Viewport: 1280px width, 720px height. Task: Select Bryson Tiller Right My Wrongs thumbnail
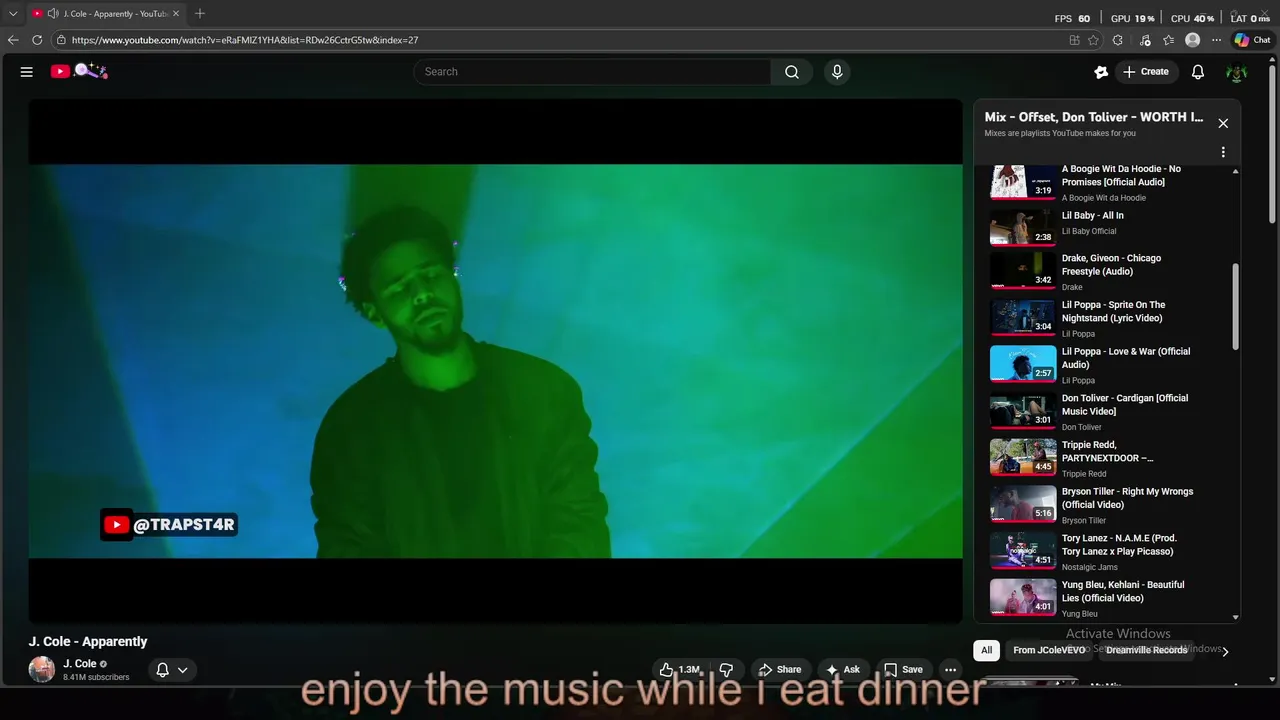click(1023, 504)
